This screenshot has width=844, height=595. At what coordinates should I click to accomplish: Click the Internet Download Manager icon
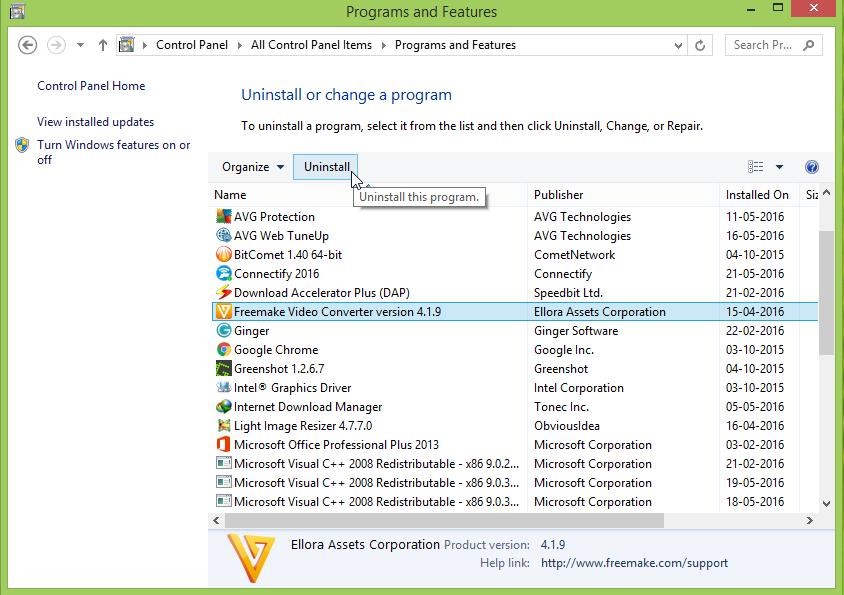point(223,407)
